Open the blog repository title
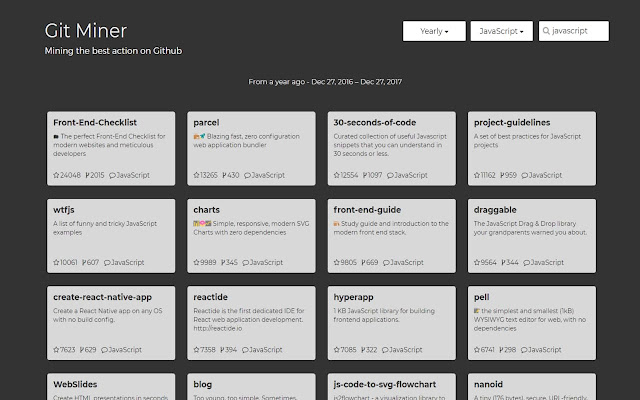 tap(202, 384)
